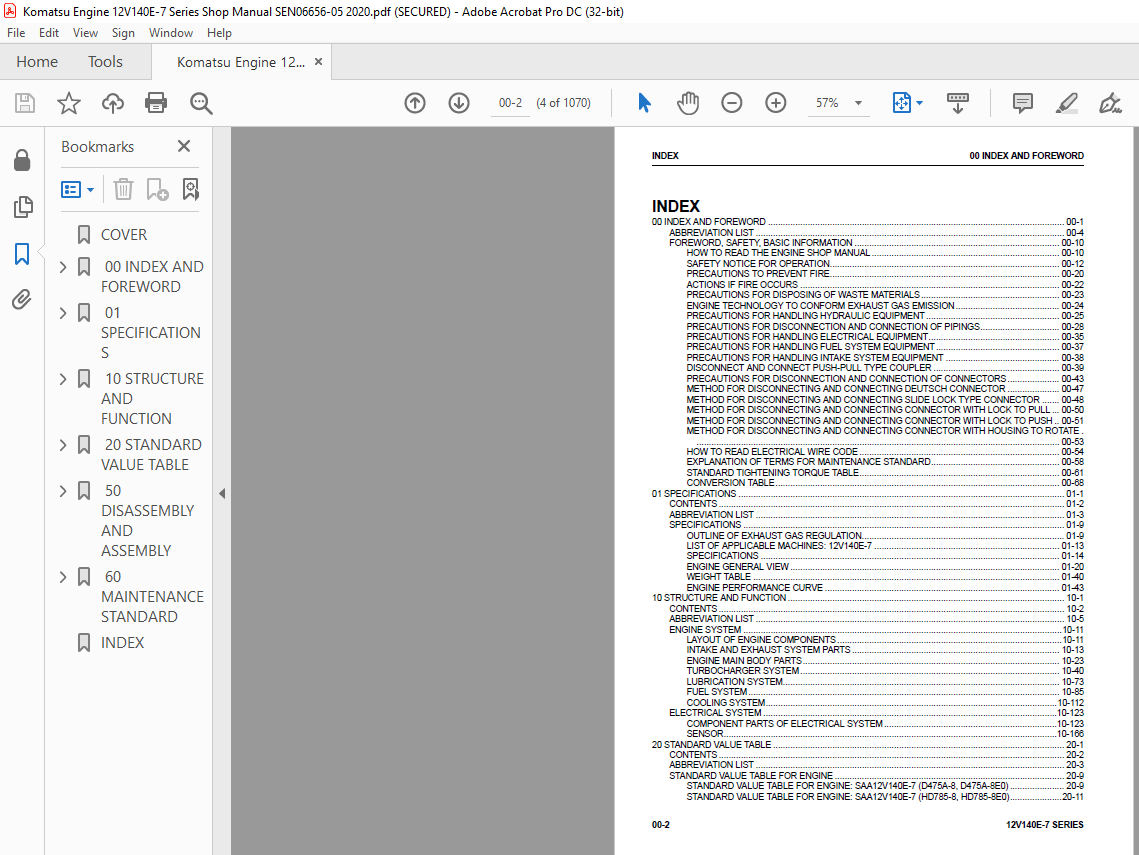
Task: Close the Bookmarks panel
Action: coord(185,147)
